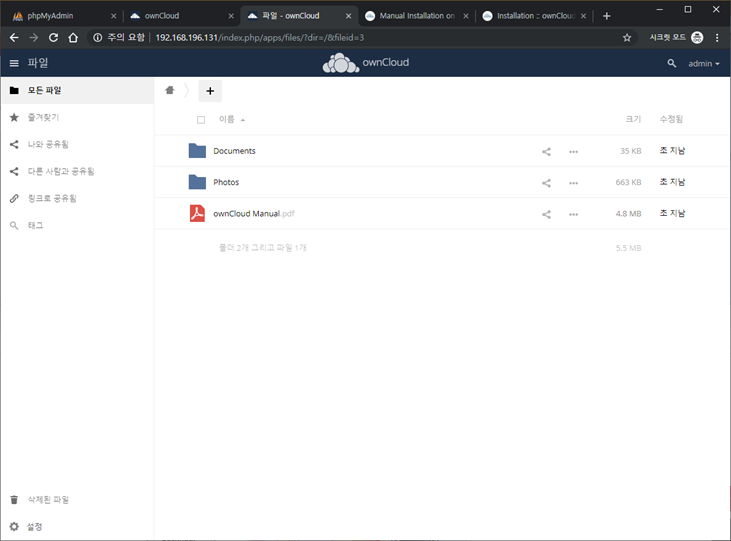731x541 pixels.
Task: Click the plus new file button
Action: click(210, 91)
